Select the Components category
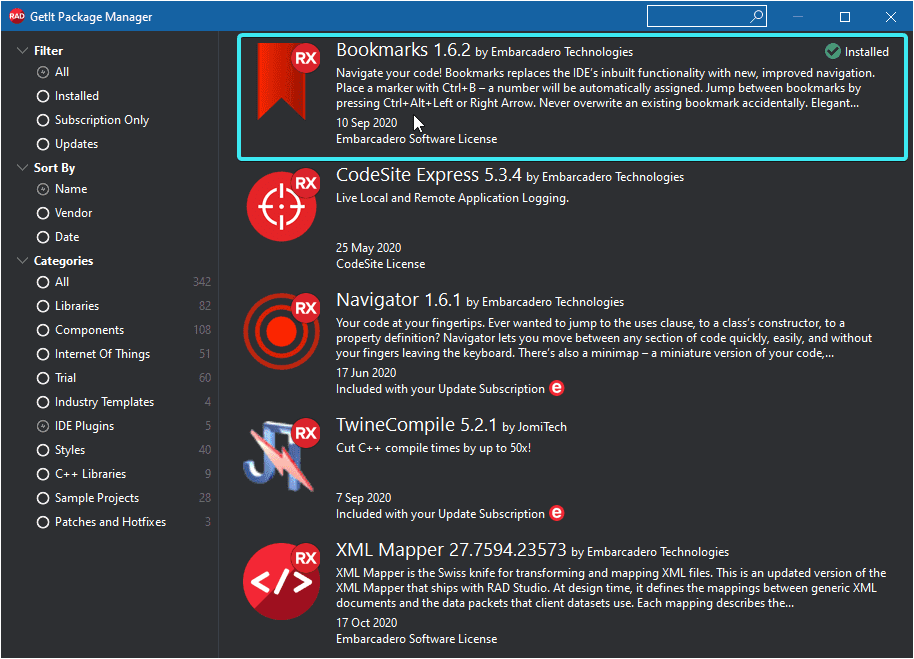The height and width of the screenshot is (659, 914). (x=80, y=330)
